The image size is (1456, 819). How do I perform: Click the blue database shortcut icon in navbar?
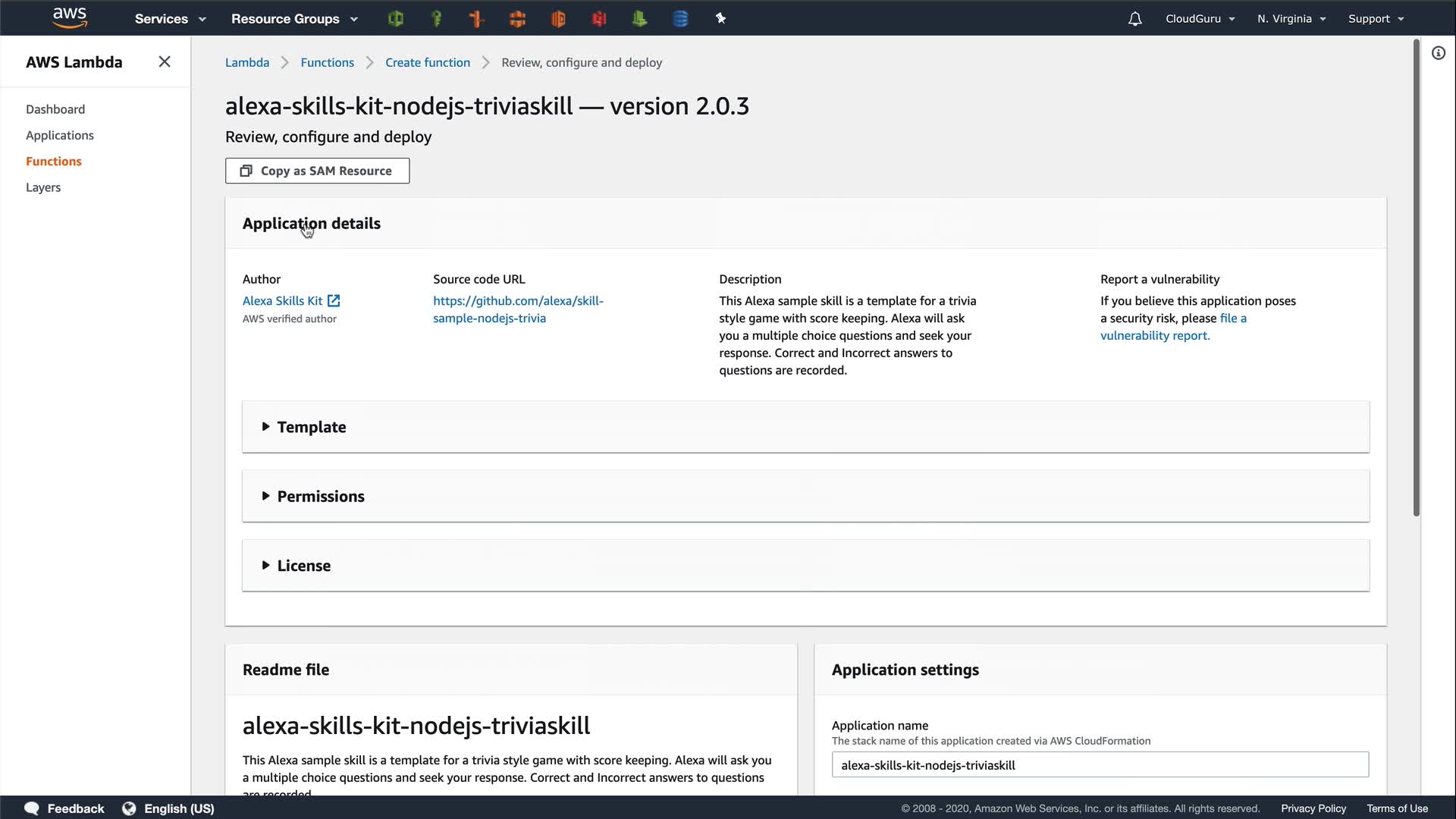pyautogui.click(x=680, y=19)
